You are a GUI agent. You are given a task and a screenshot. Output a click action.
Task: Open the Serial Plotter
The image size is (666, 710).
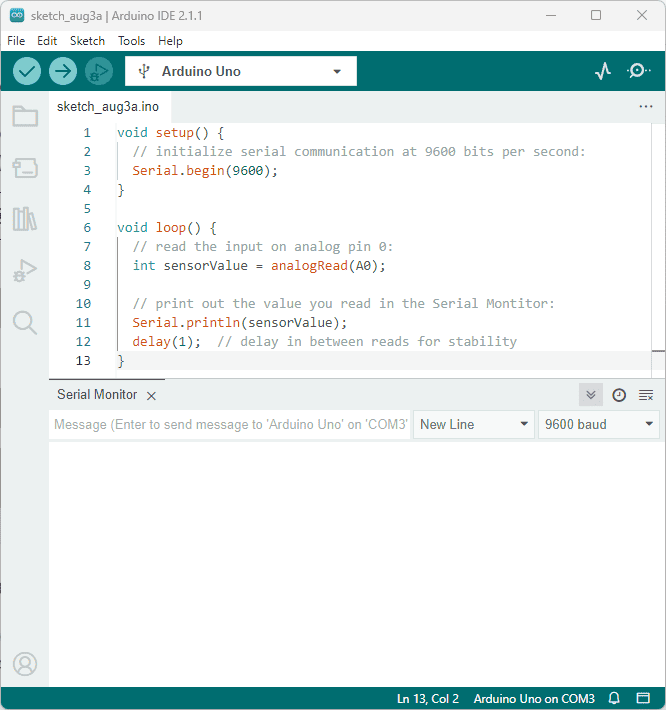[603, 71]
